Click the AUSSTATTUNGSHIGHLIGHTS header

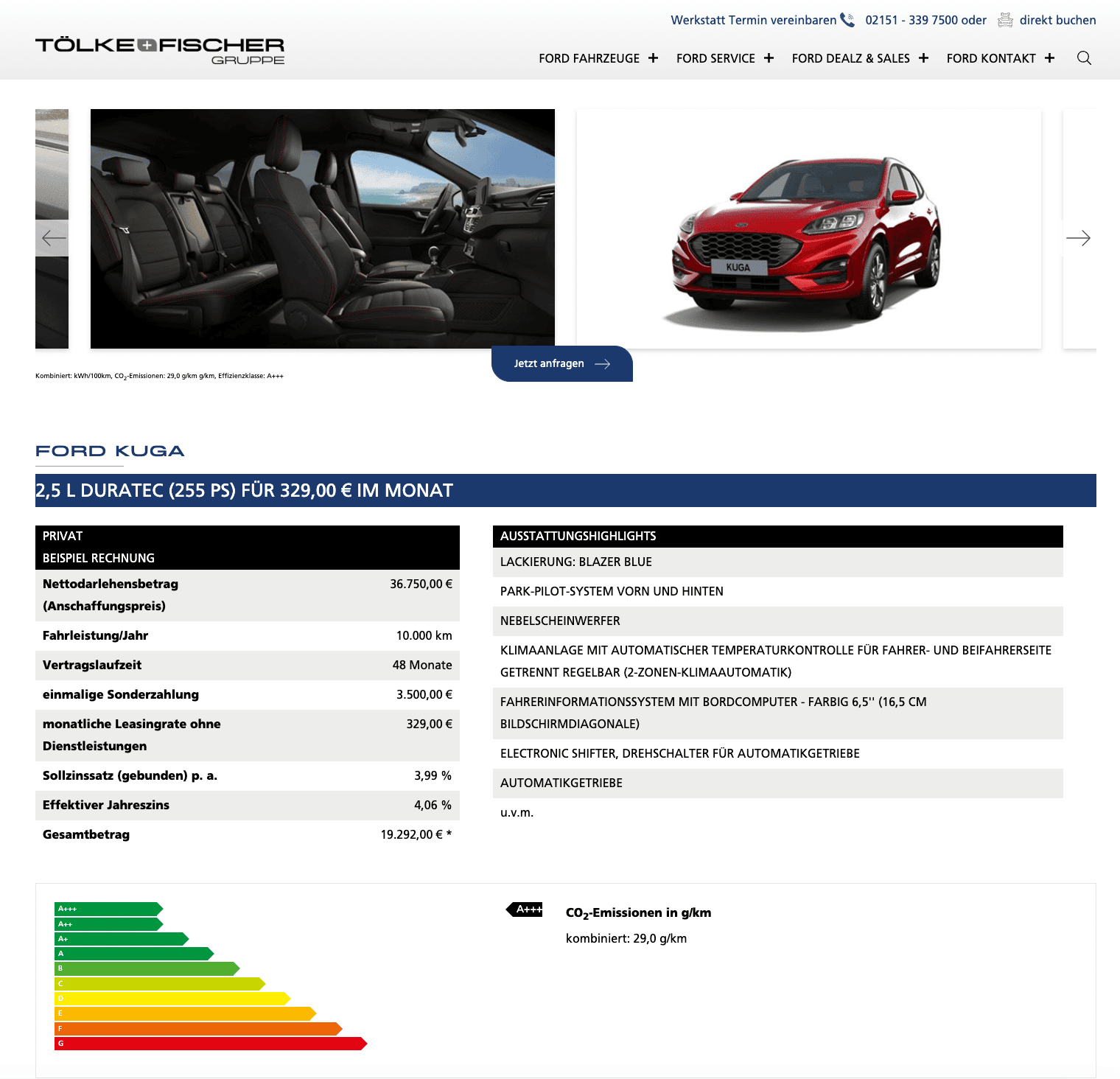click(x=778, y=537)
